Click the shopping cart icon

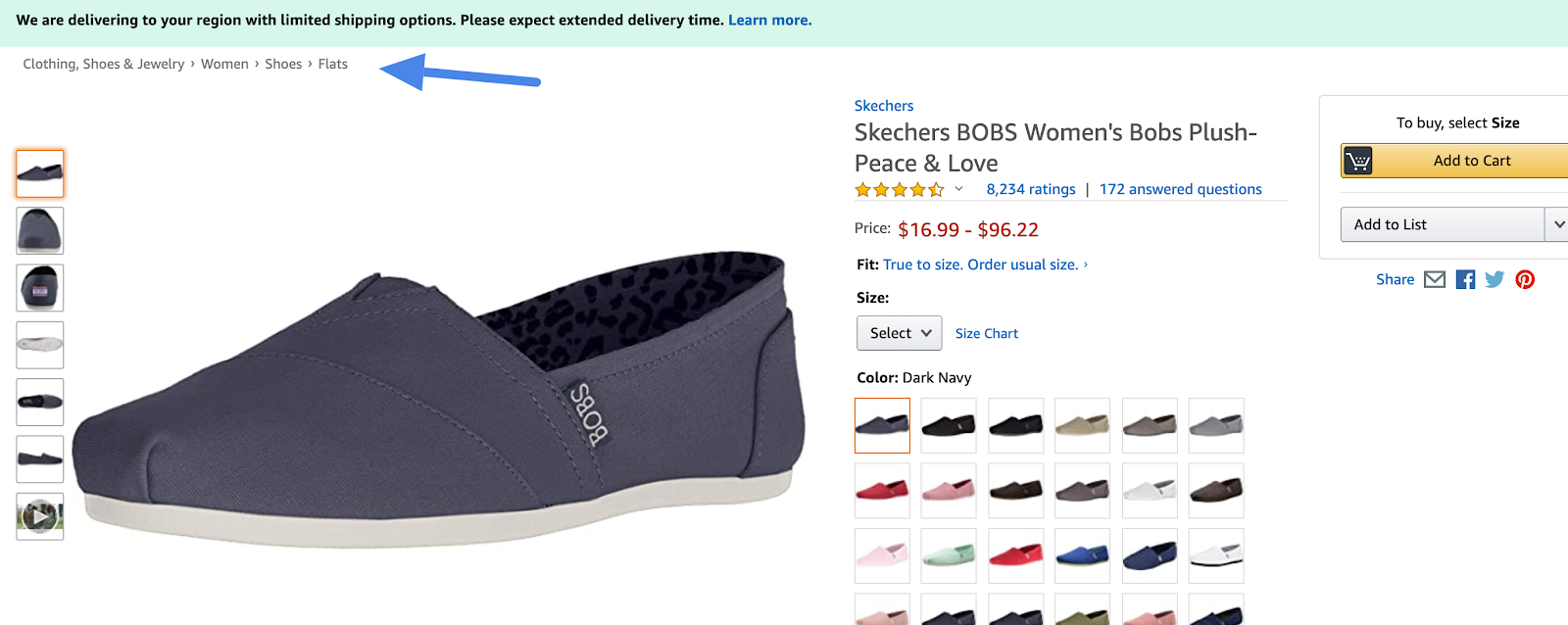pyautogui.click(x=1358, y=161)
